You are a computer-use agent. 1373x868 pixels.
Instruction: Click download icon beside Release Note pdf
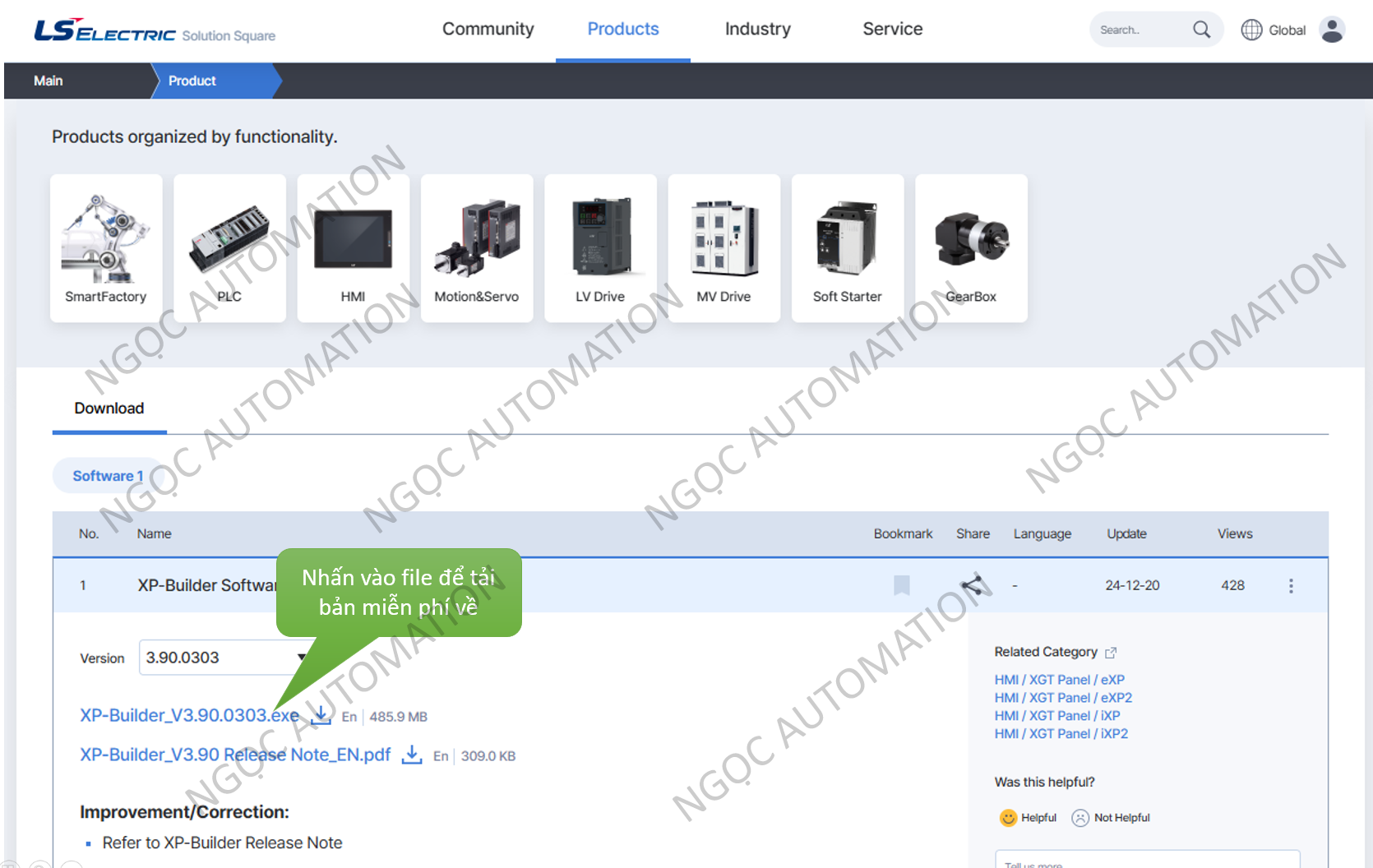tap(412, 755)
